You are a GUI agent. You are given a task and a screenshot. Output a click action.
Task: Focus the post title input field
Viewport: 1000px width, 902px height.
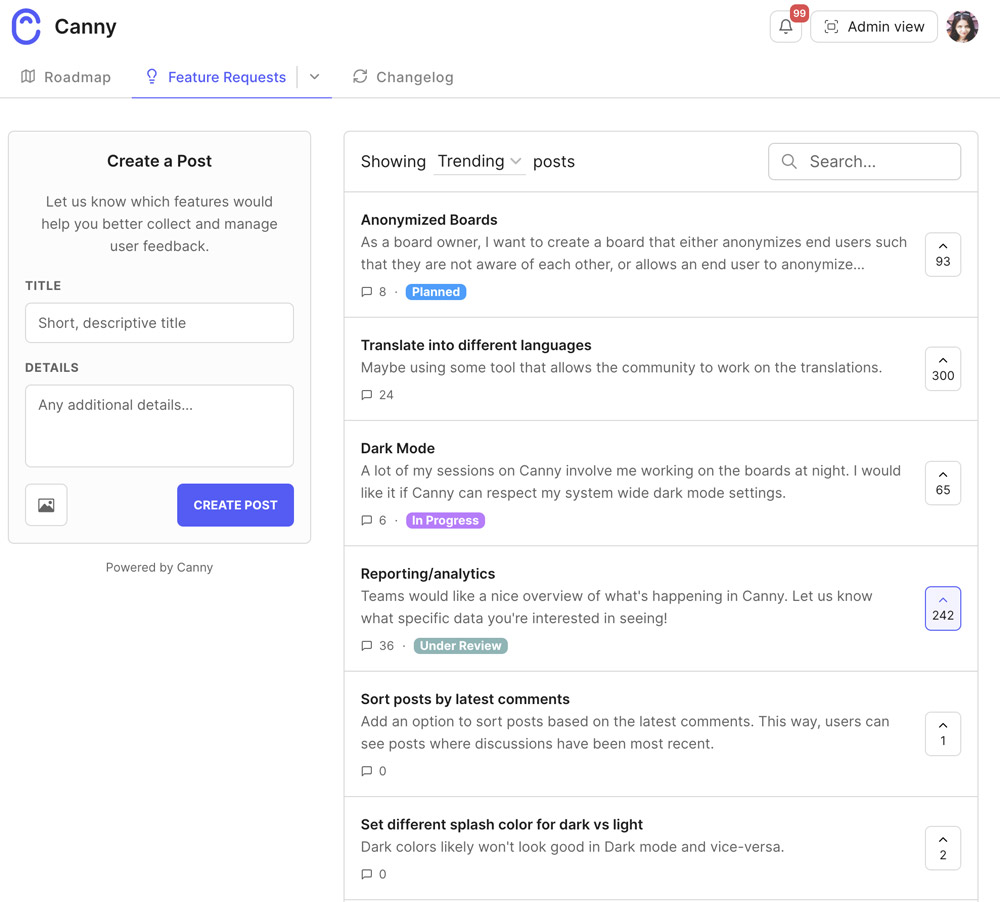(x=159, y=323)
